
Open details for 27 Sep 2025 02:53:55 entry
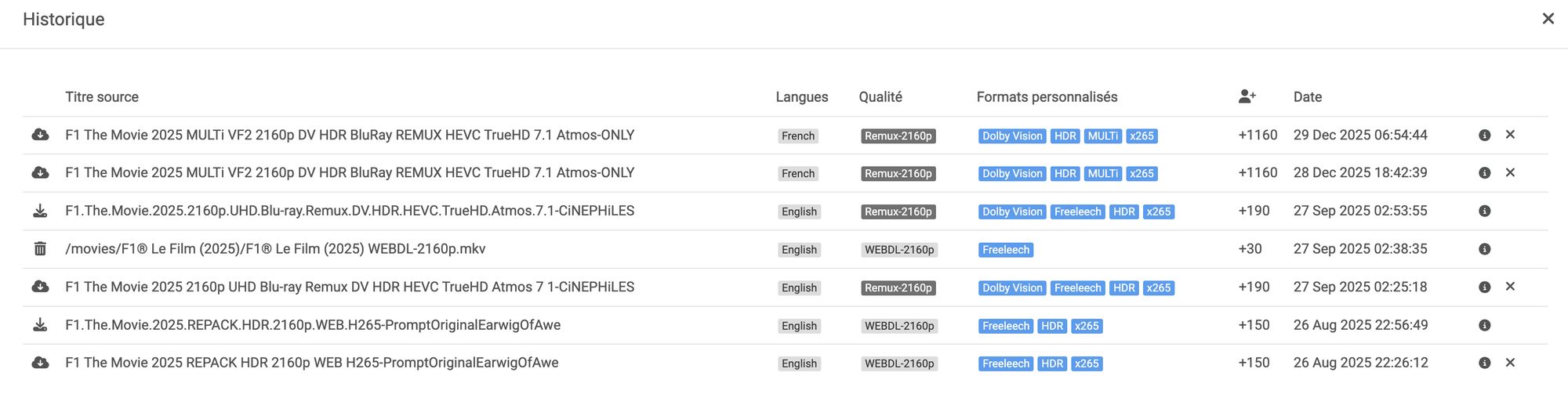tap(1484, 212)
